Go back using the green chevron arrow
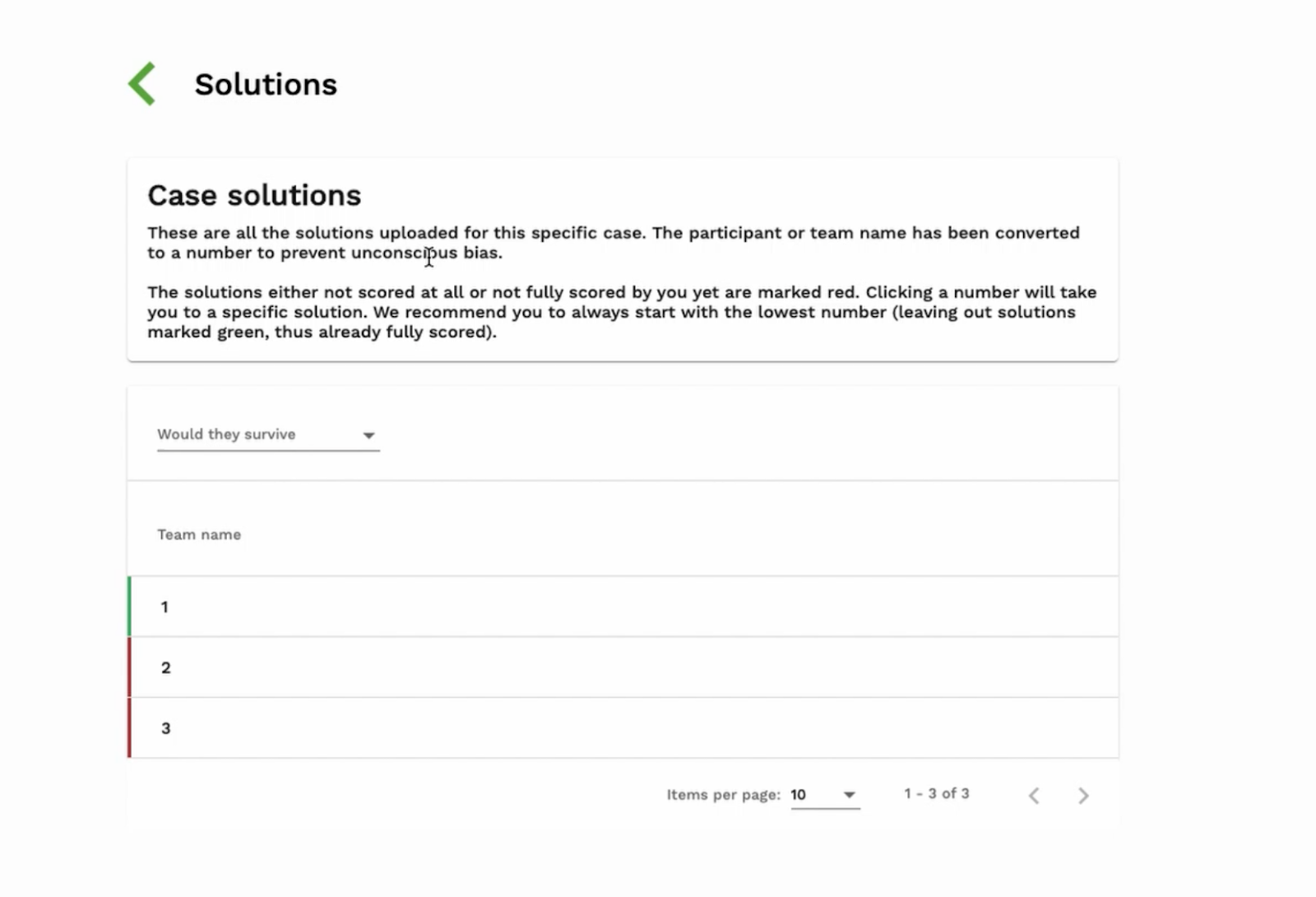The width and height of the screenshot is (1316, 897). pyautogui.click(x=142, y=84)
